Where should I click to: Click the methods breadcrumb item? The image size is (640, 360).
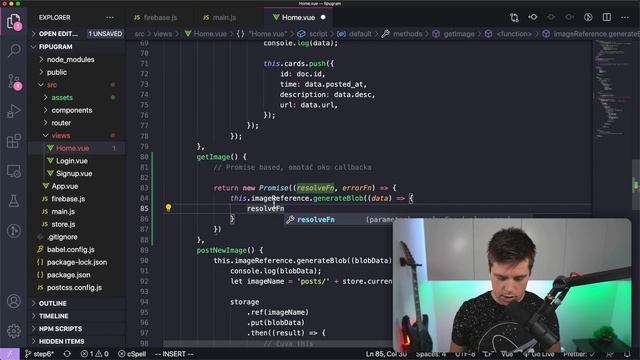pyautogui.click(x=407, y=34)
